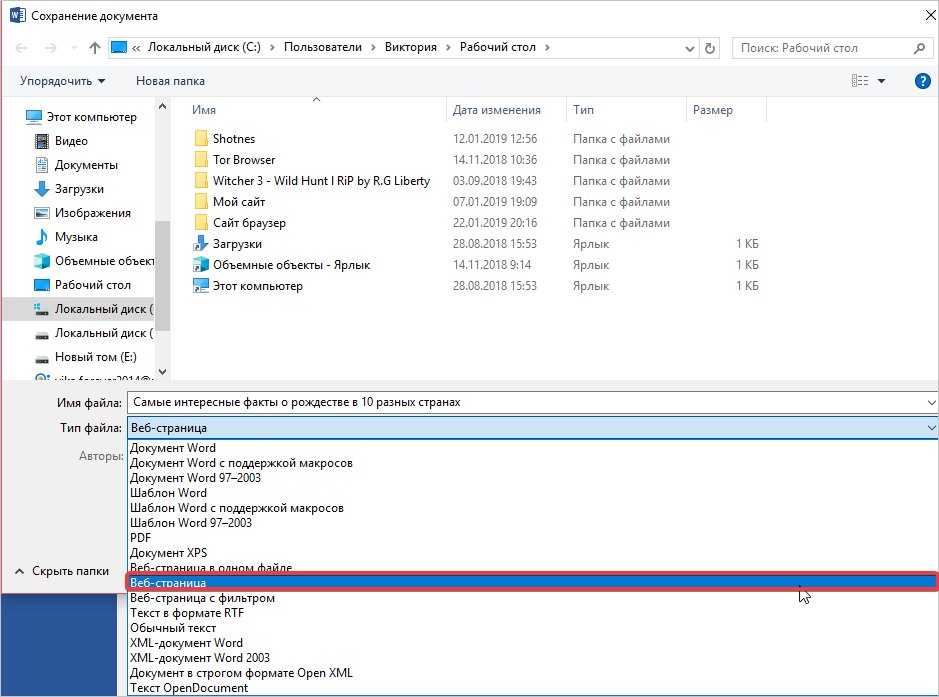The width and height of the screenshot is (939, 697).
Task: Open the Help question mark icon
Action: click(922, 81)
